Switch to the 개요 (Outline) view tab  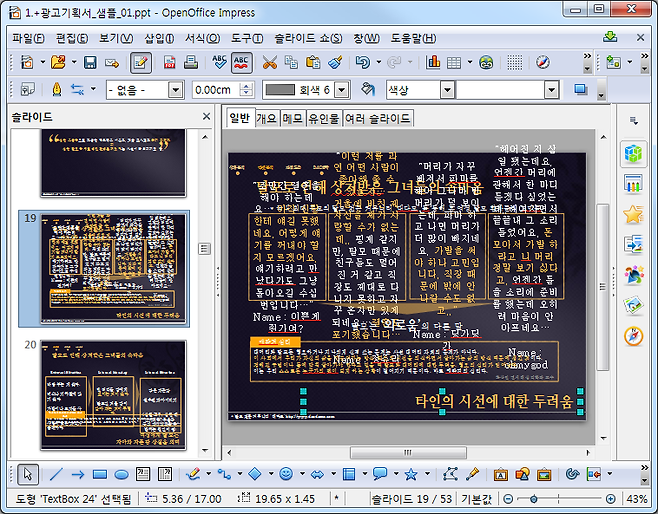[267, 118]
